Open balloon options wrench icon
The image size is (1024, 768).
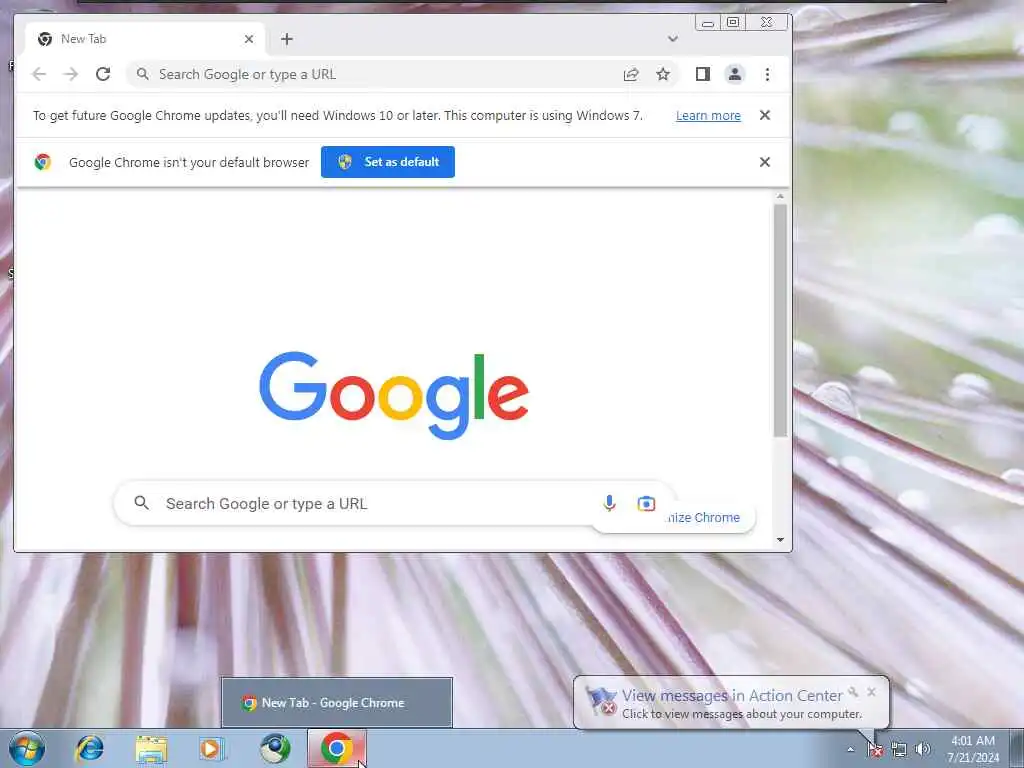(x=853, y=692)
